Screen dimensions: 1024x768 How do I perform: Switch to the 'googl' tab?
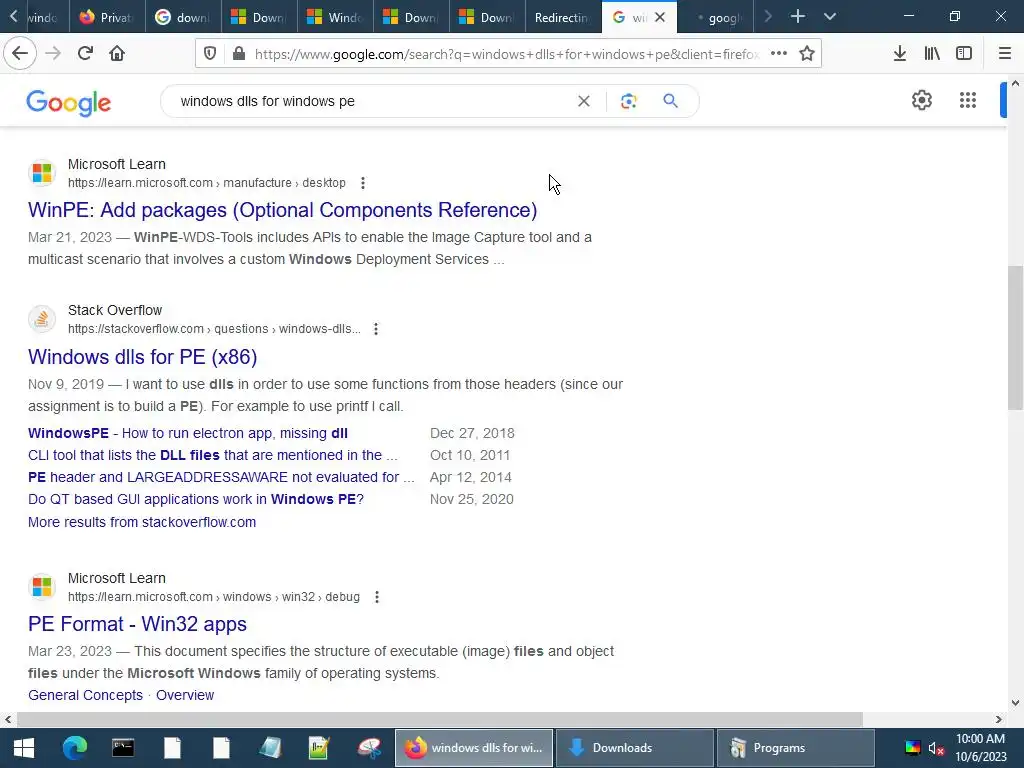coord(720,17)
